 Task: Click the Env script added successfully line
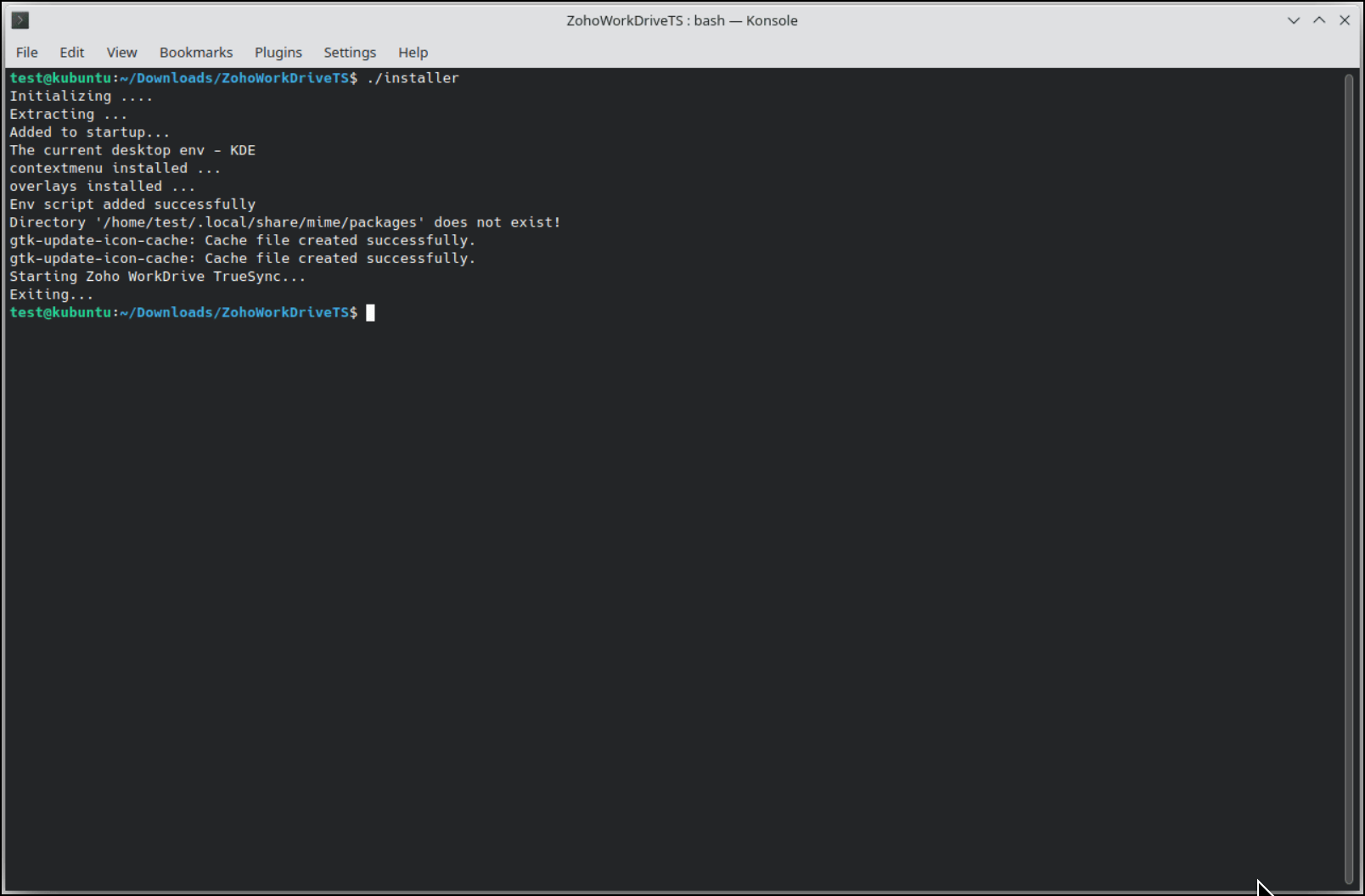point(132,204)
